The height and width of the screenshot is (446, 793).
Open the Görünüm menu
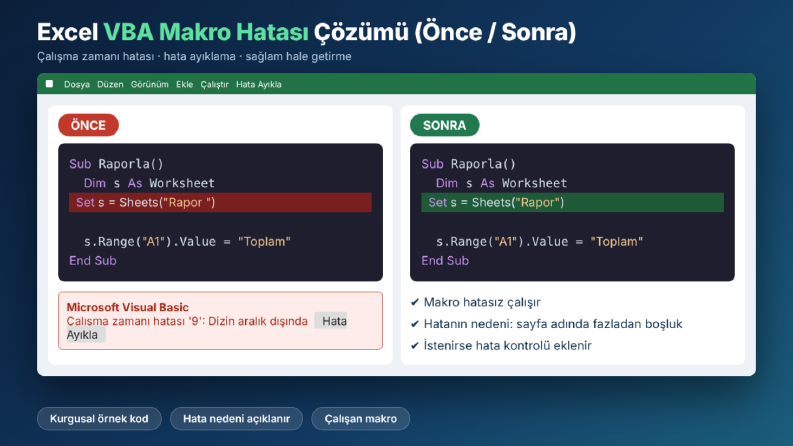(150, 84)
